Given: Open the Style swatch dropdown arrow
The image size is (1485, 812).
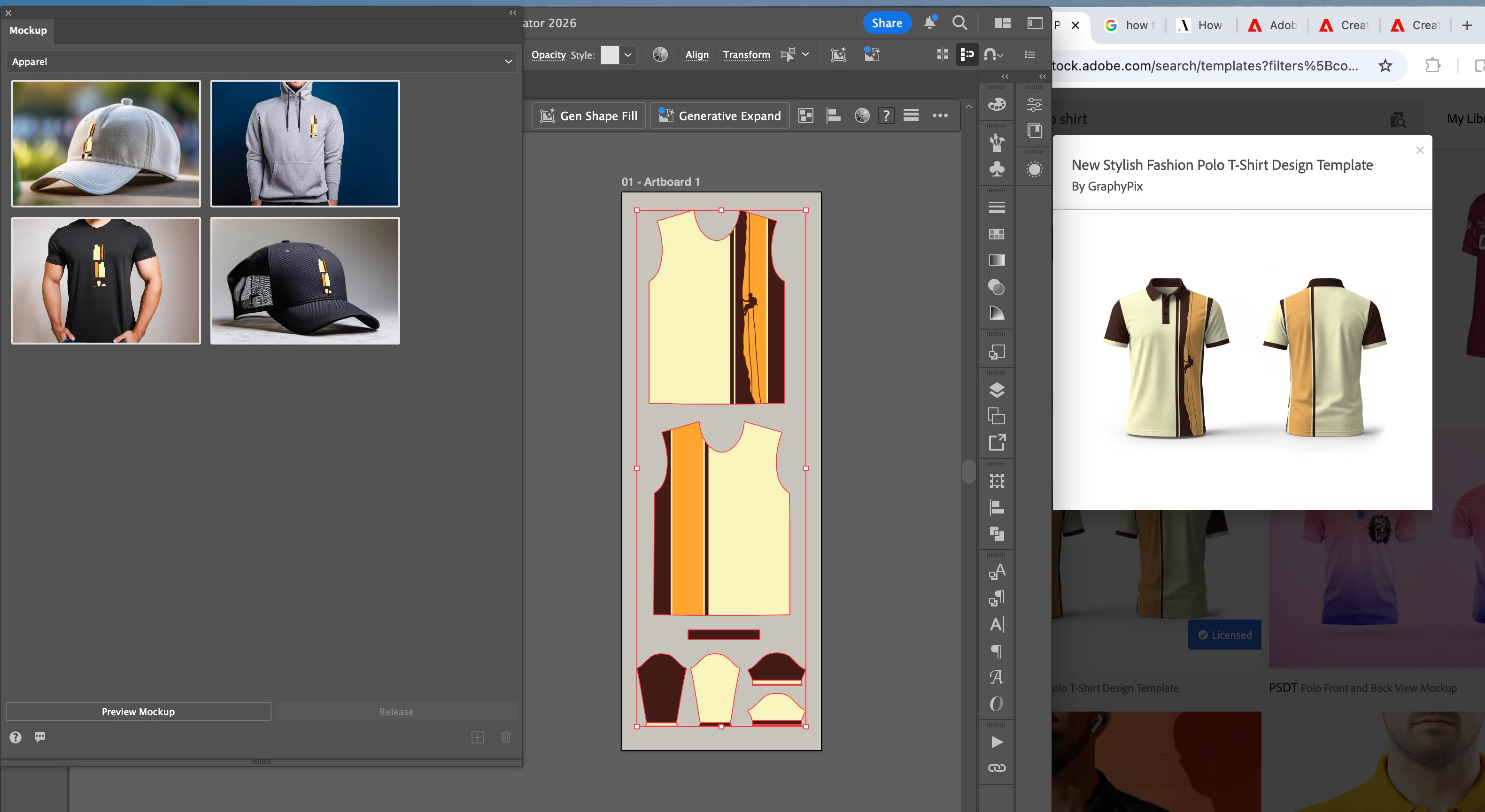Looking at the screenshot, I should tap(628, 55).
